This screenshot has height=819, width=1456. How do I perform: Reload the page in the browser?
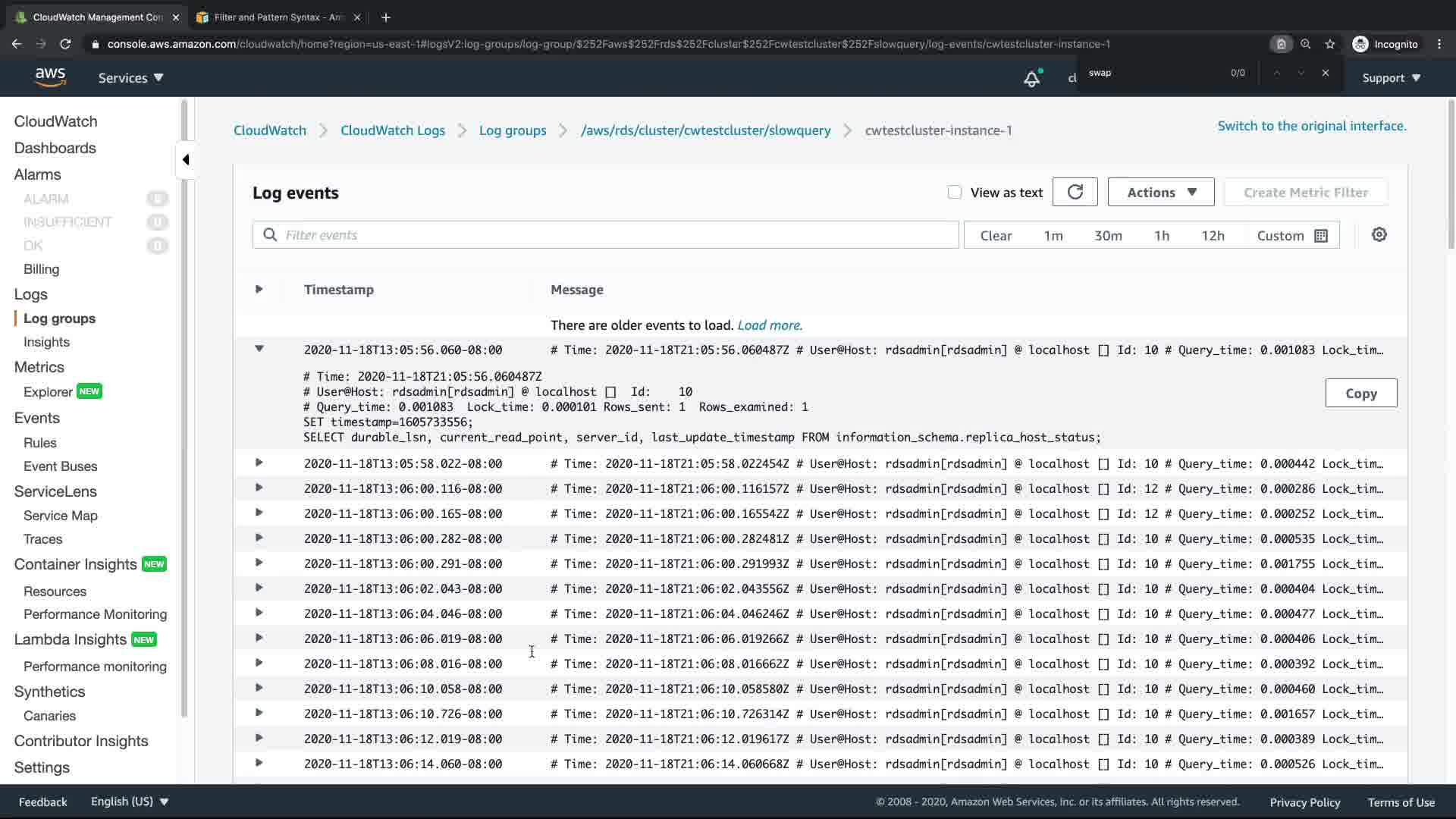(65, 44)
